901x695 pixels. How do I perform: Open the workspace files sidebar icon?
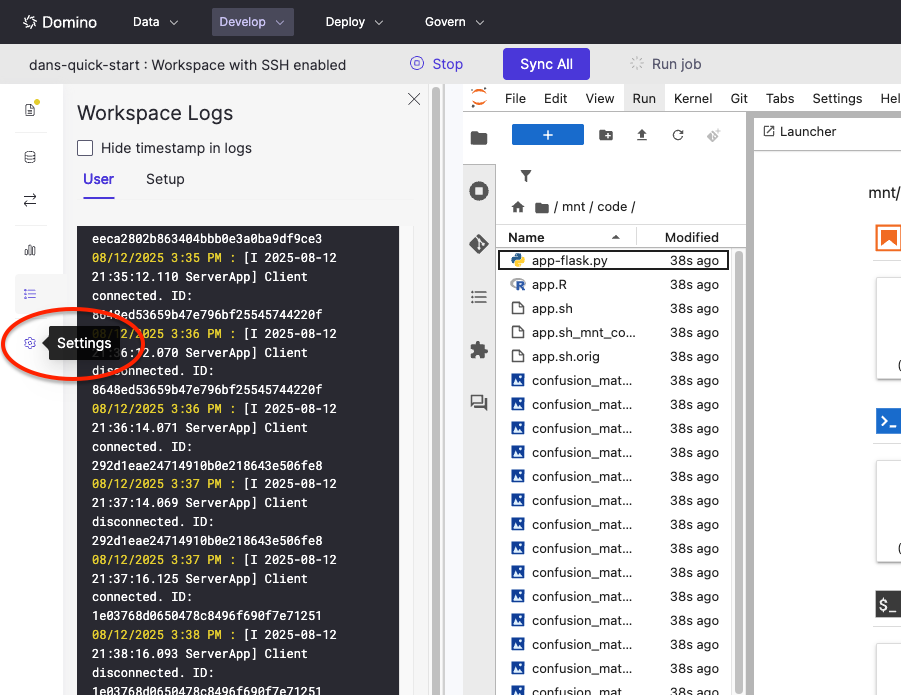pyautogui.click(x=30, y=110)
